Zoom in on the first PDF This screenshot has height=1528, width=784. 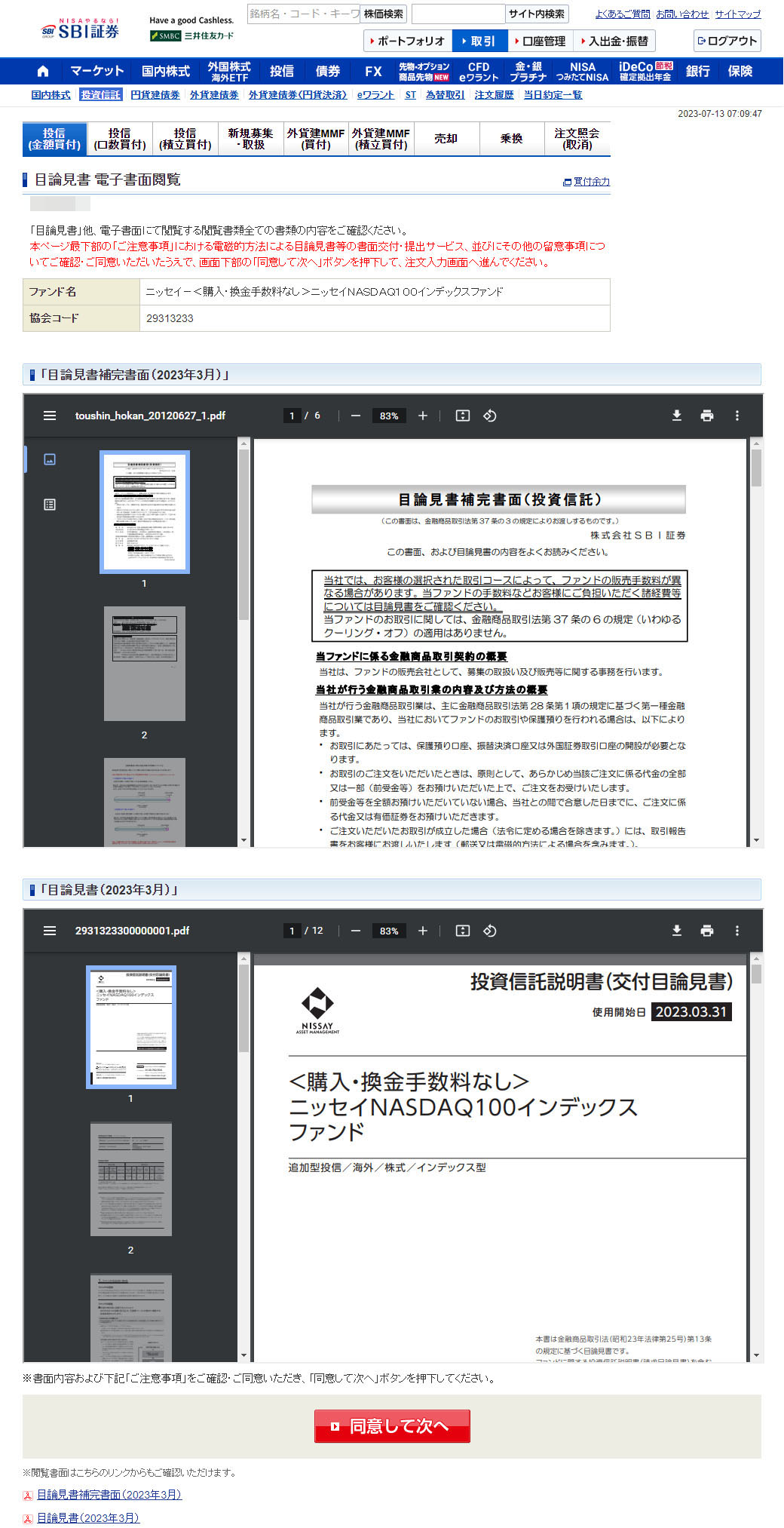[423, 416]
